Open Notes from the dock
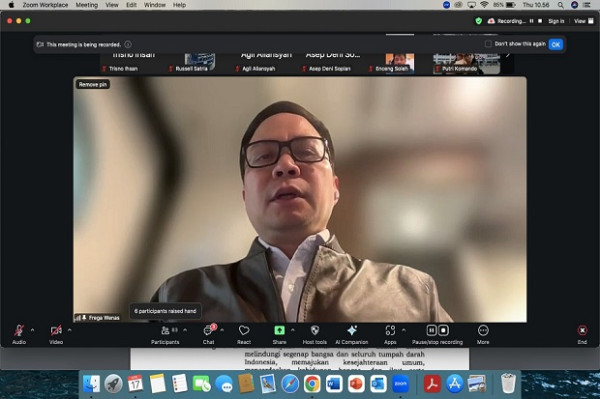The height and width of the screenshot is (399, 600). (157, 384)
